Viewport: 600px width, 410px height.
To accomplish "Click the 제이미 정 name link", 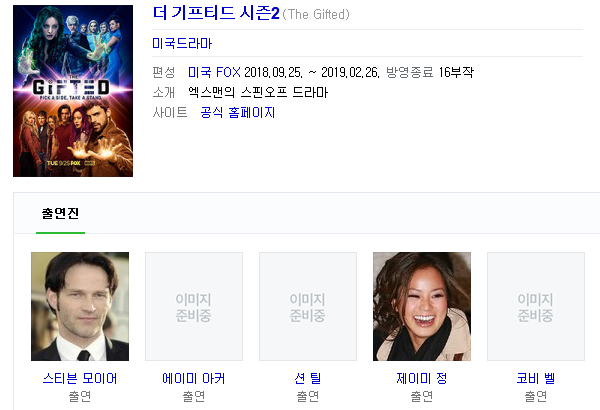I will point(421,378).
